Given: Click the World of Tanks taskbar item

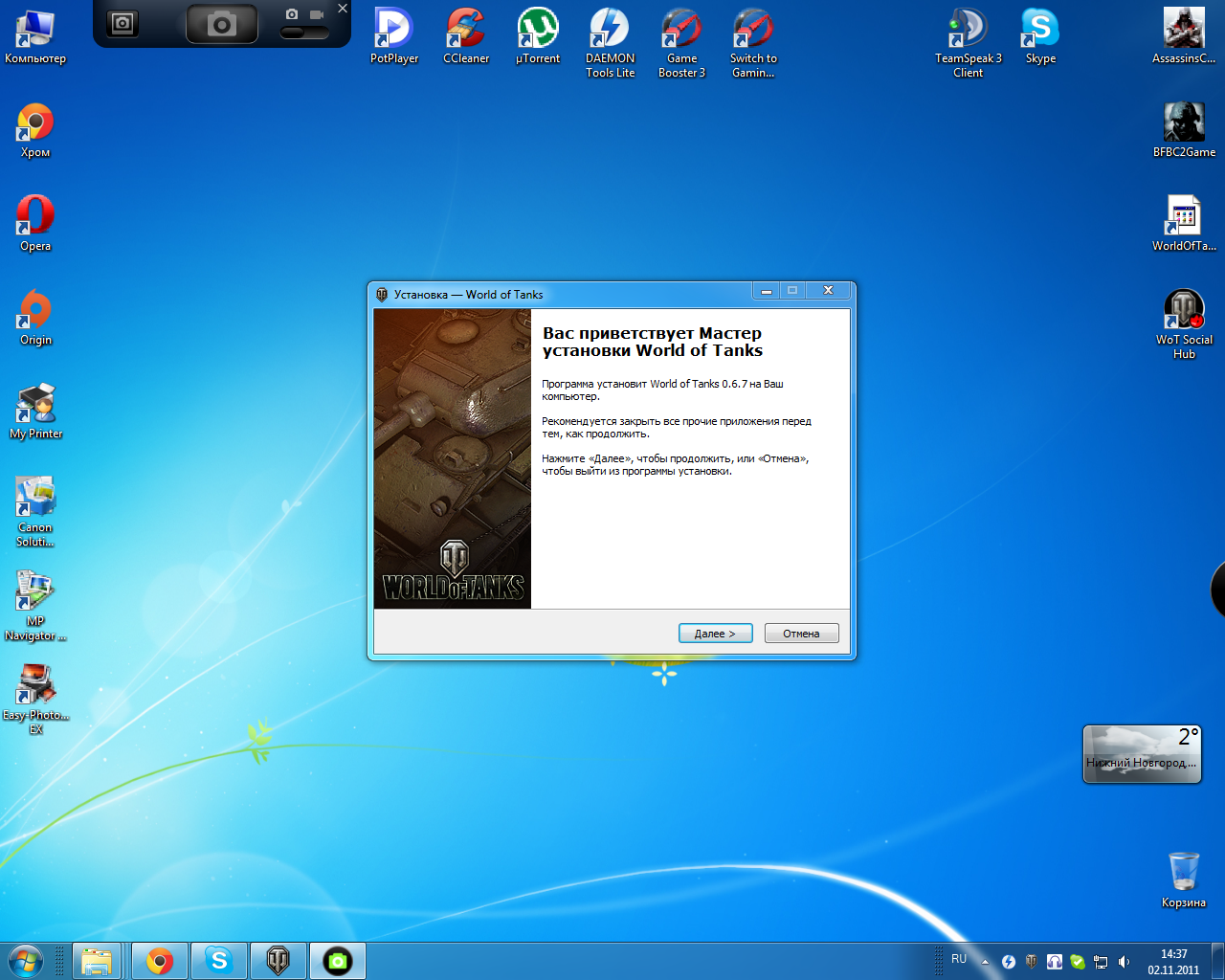Looking at the screenshot, I should pyautogui.click(x=278, y=961).
